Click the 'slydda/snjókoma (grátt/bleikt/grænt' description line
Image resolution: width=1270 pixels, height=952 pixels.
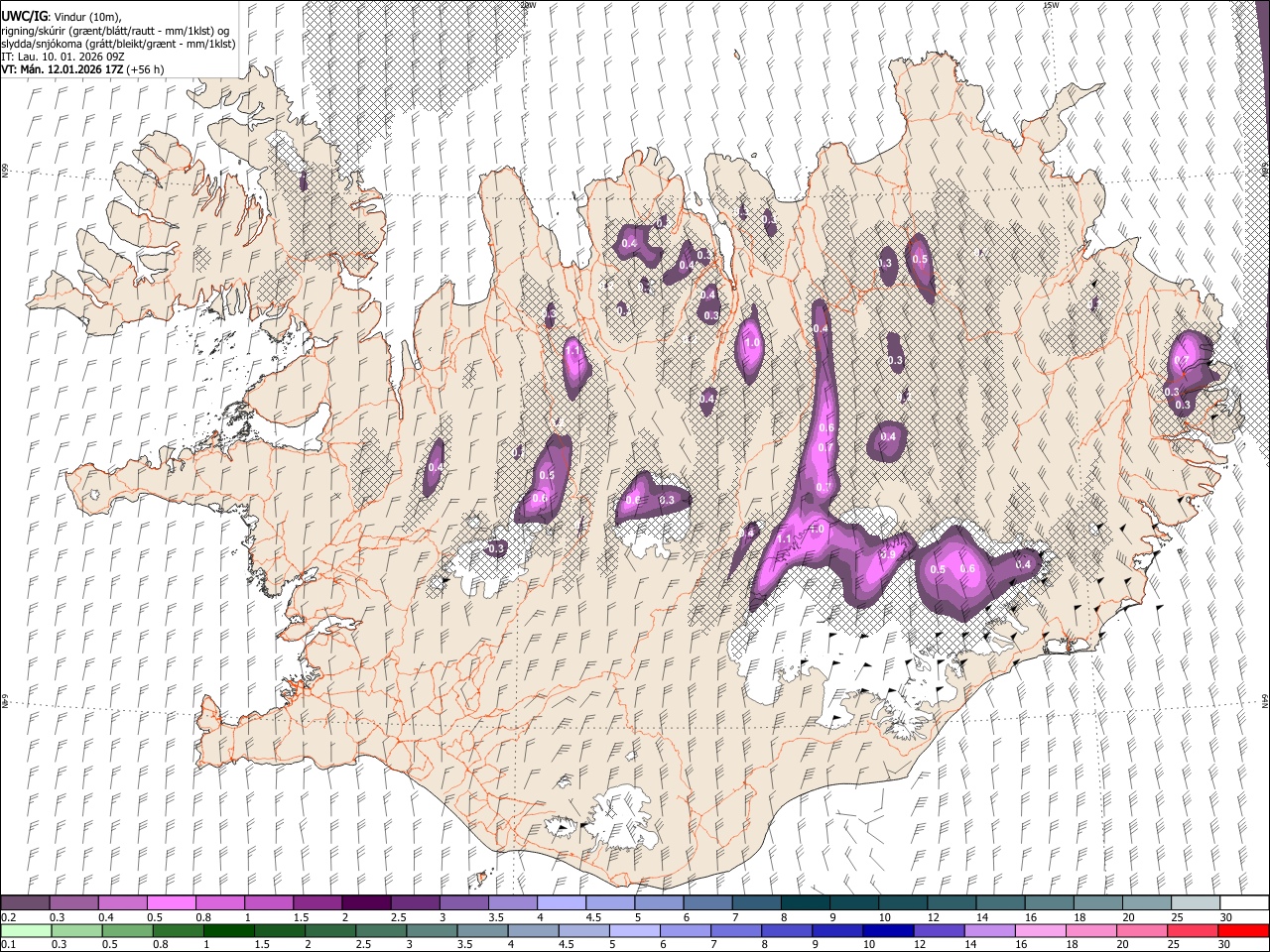coord(118,44)
